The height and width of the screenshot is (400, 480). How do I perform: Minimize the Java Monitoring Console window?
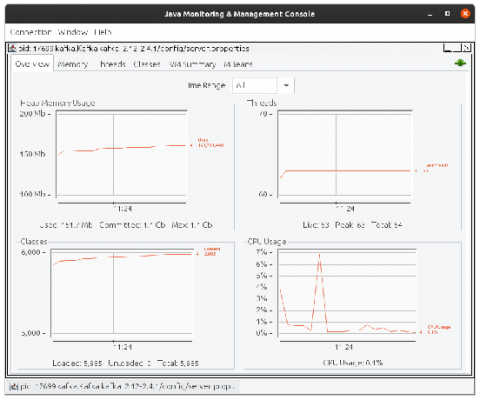tap(430, 14)
